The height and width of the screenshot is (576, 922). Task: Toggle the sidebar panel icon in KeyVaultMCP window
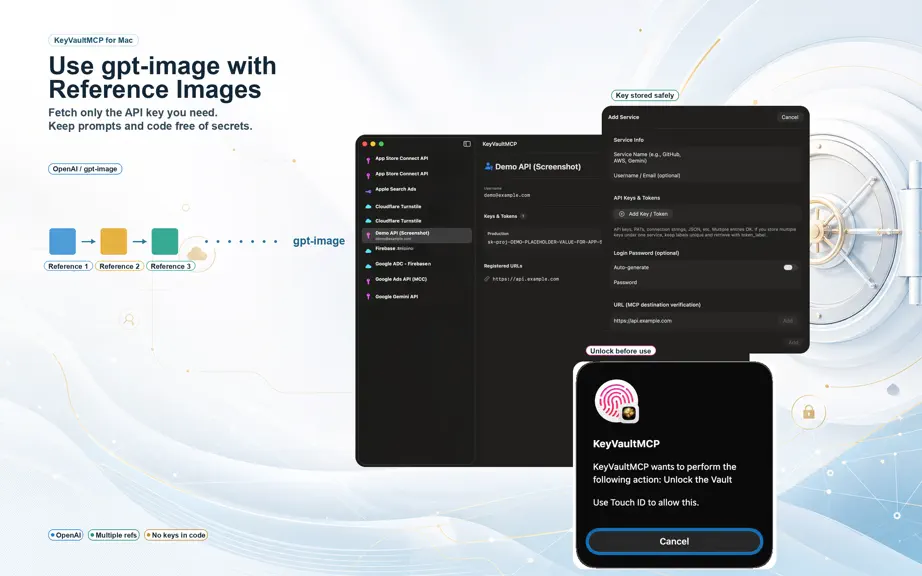[x=467, y=144]
